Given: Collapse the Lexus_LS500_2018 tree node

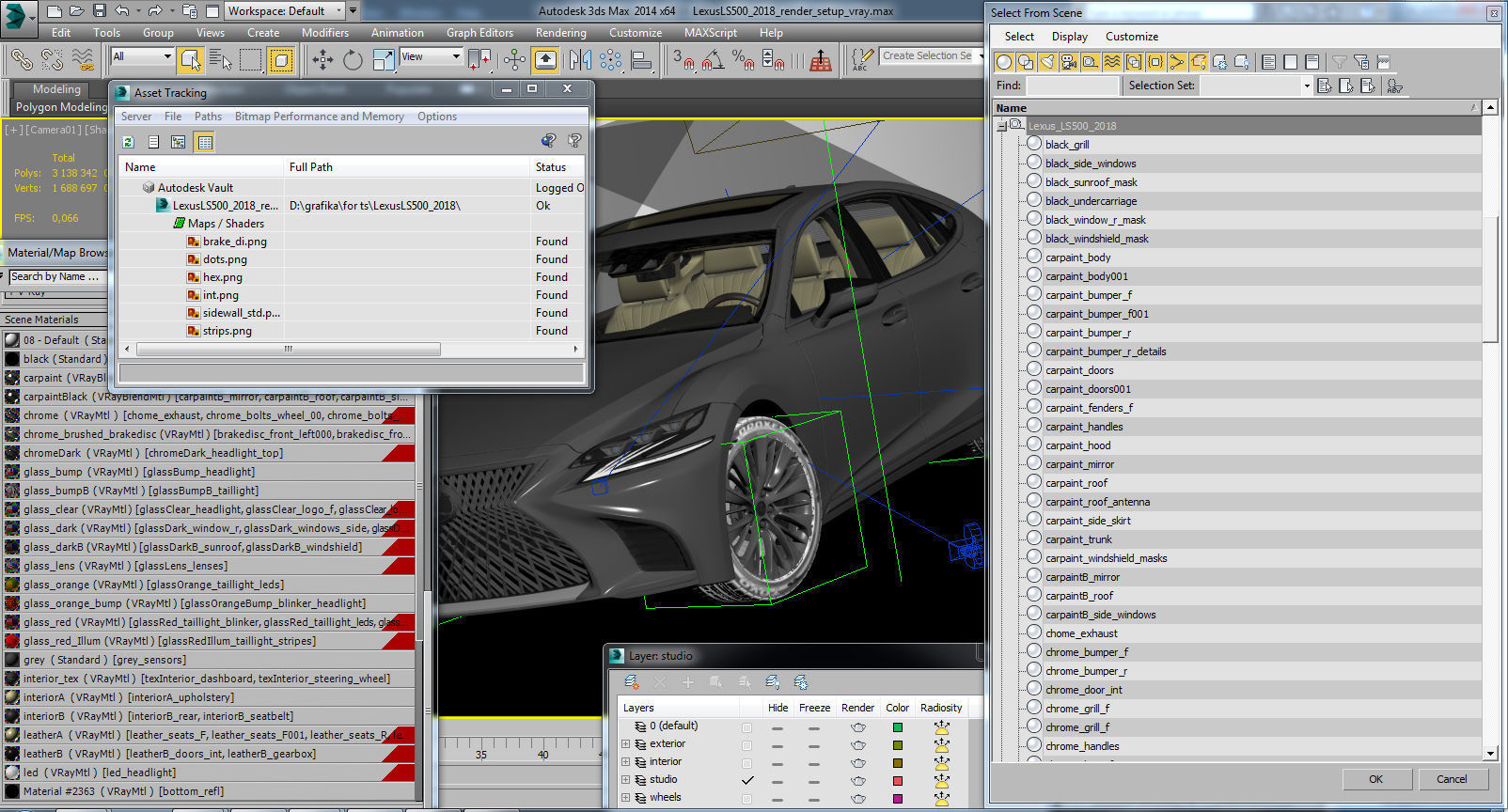Looking at the screenshot, I should tap(1002, 126).
